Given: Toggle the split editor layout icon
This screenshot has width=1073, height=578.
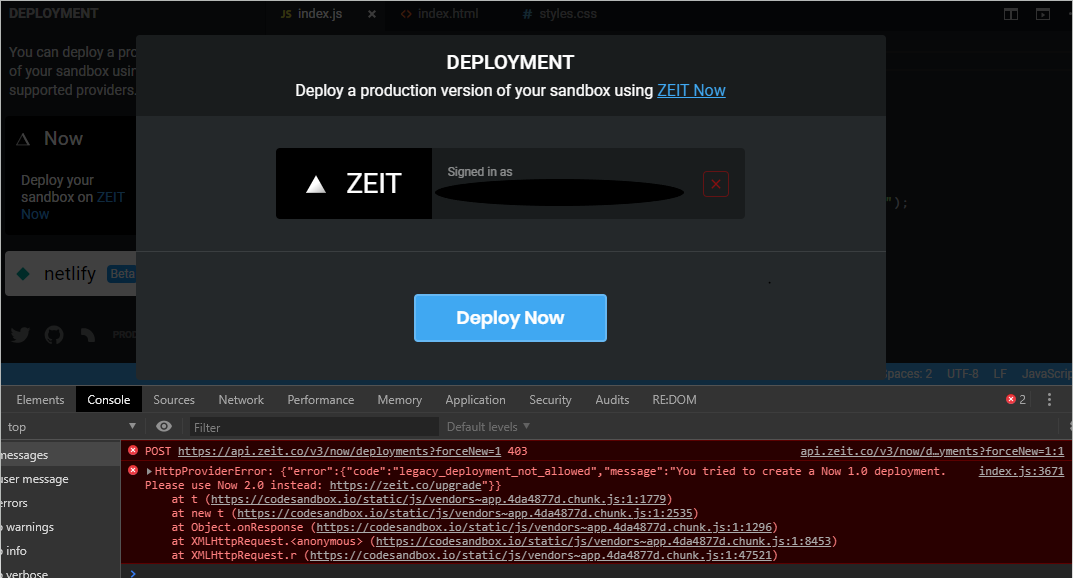Looking at the screenshot, I should point(1011,14).
